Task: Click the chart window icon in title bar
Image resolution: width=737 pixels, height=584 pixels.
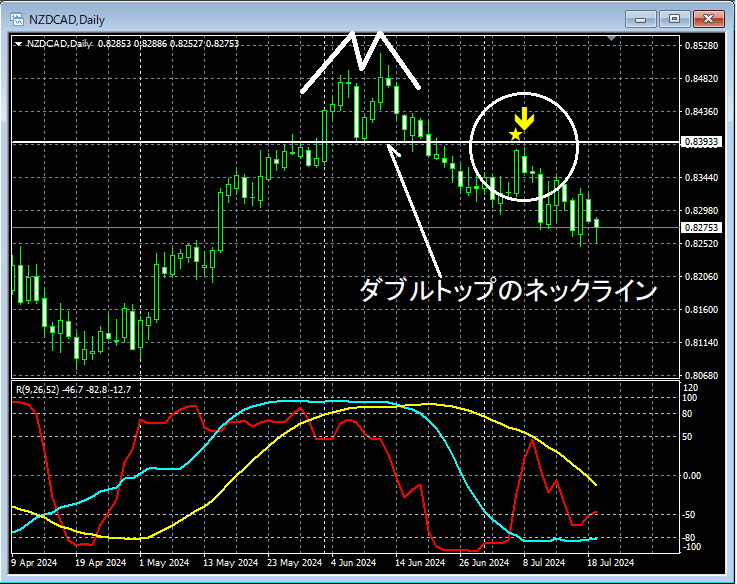Action: click(17, 19)
